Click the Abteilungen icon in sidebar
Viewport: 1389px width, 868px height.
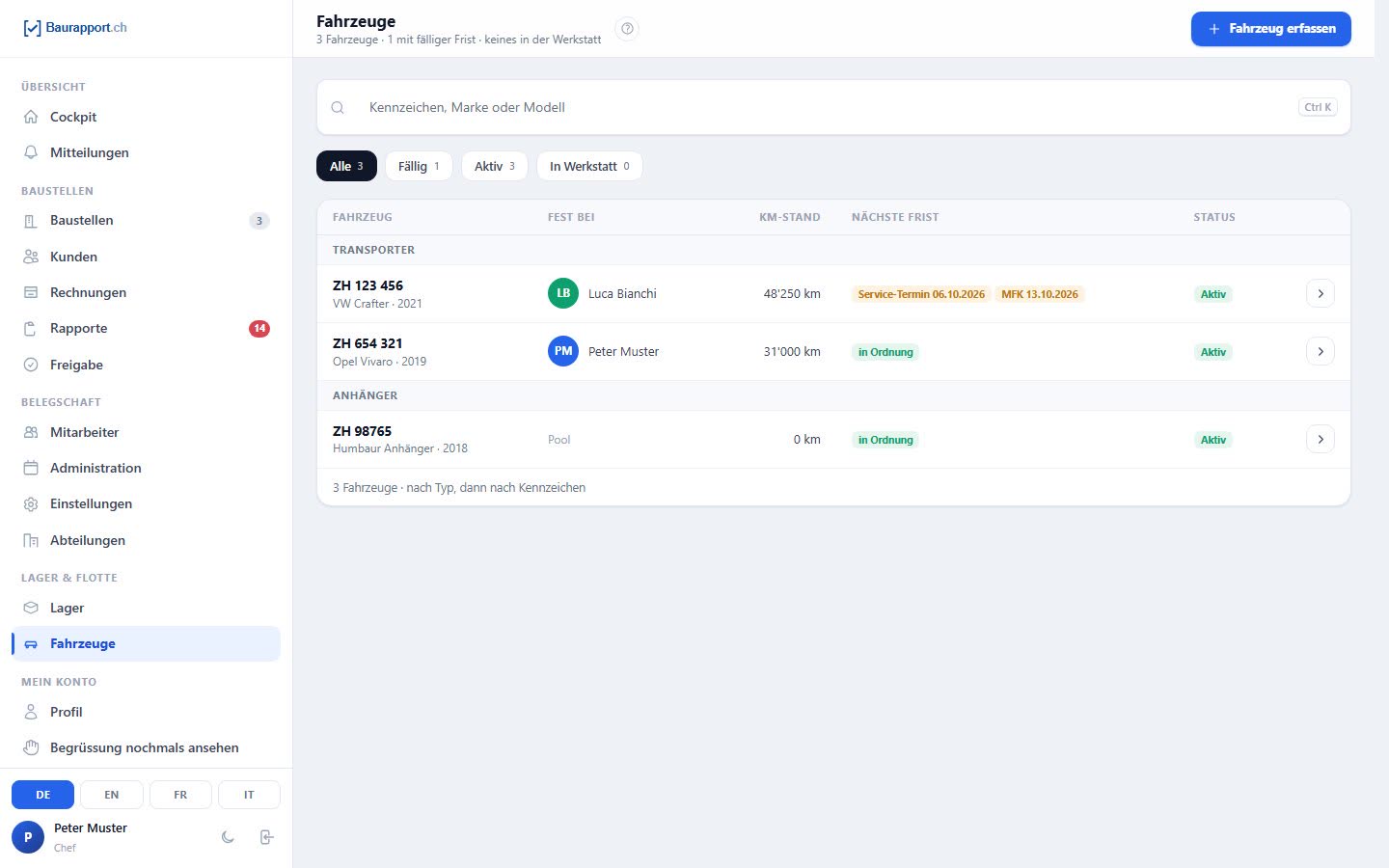31,540
